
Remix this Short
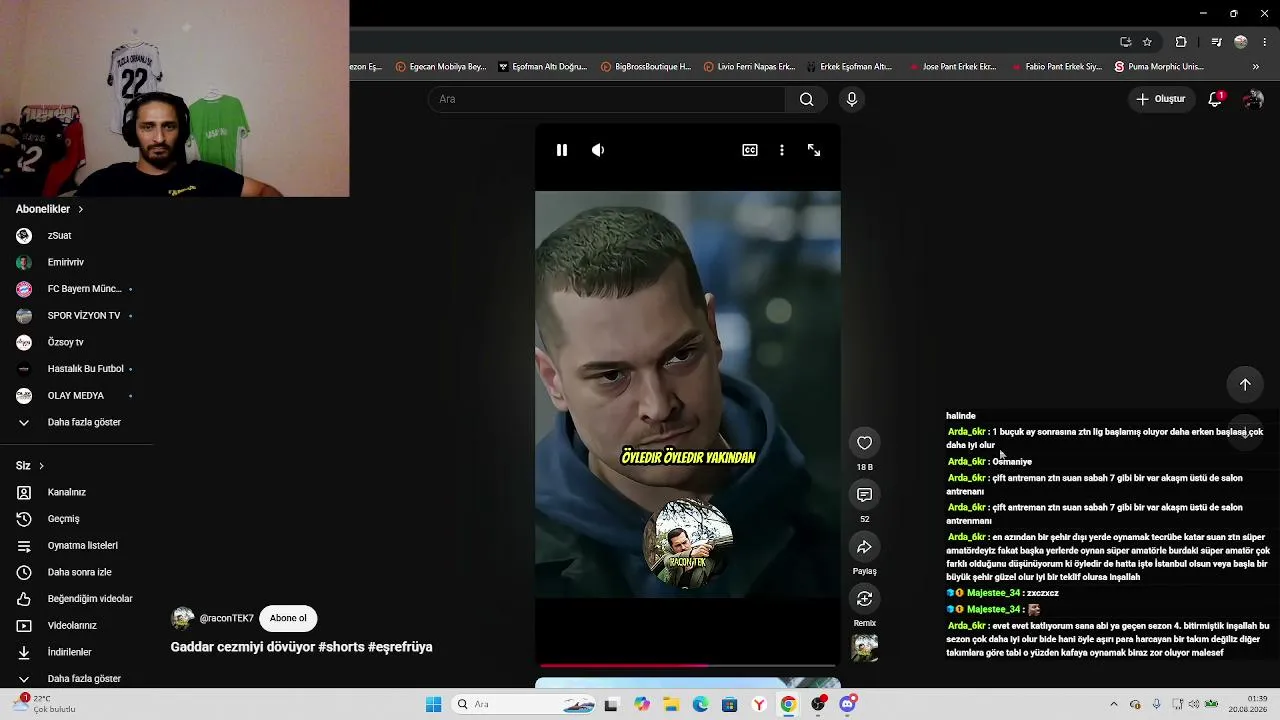(x=865, y=599)
